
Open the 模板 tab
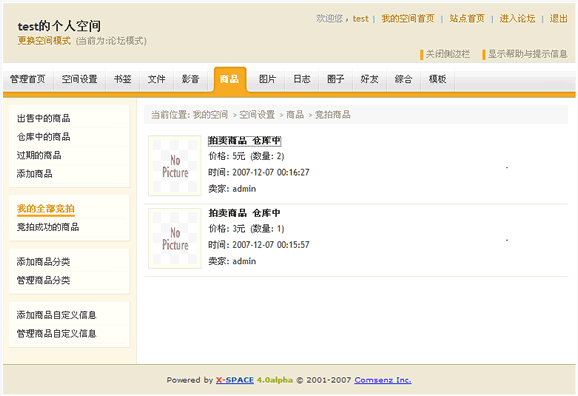438,79
